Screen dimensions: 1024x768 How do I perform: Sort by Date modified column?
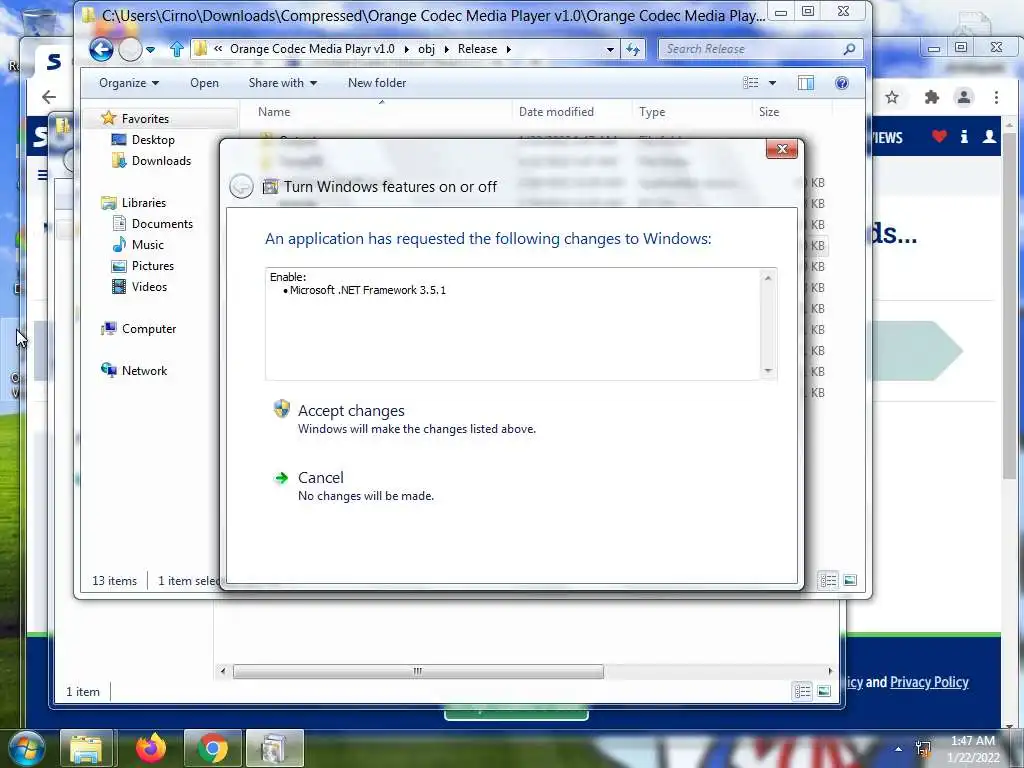tap(572, 112)
